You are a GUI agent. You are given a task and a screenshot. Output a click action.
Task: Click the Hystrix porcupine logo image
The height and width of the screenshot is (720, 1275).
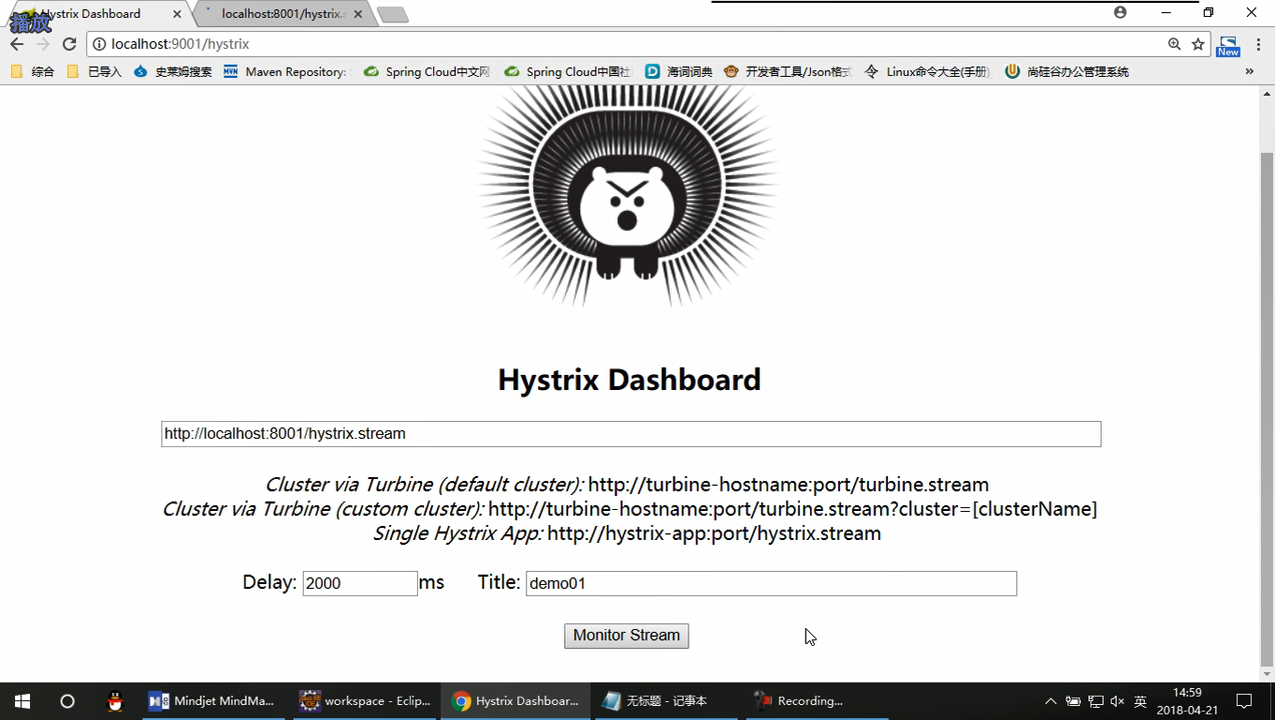(628, 195)
